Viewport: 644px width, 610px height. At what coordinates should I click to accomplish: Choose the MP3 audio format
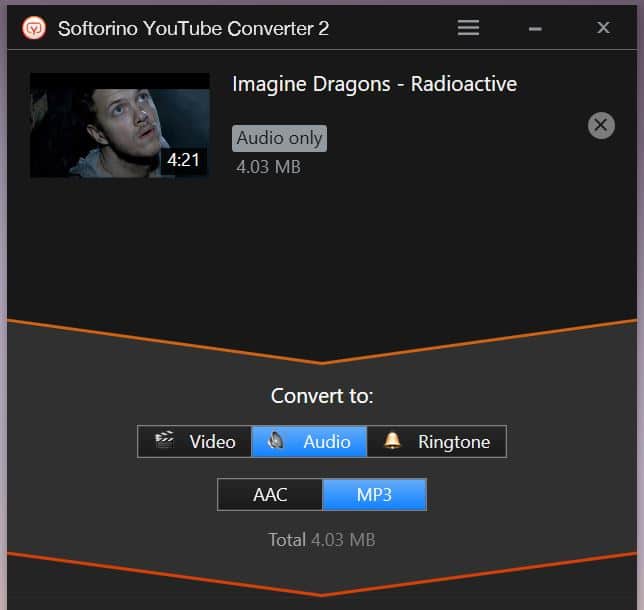coord(375,495)
